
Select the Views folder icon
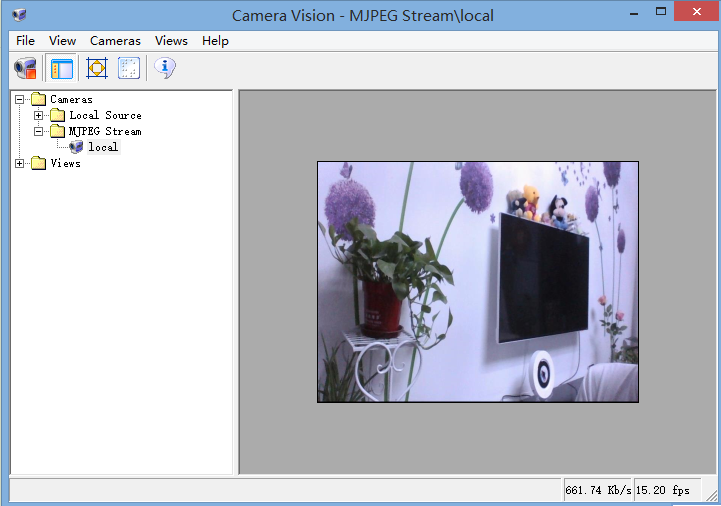pyautogui.click(x=39, y=163)
